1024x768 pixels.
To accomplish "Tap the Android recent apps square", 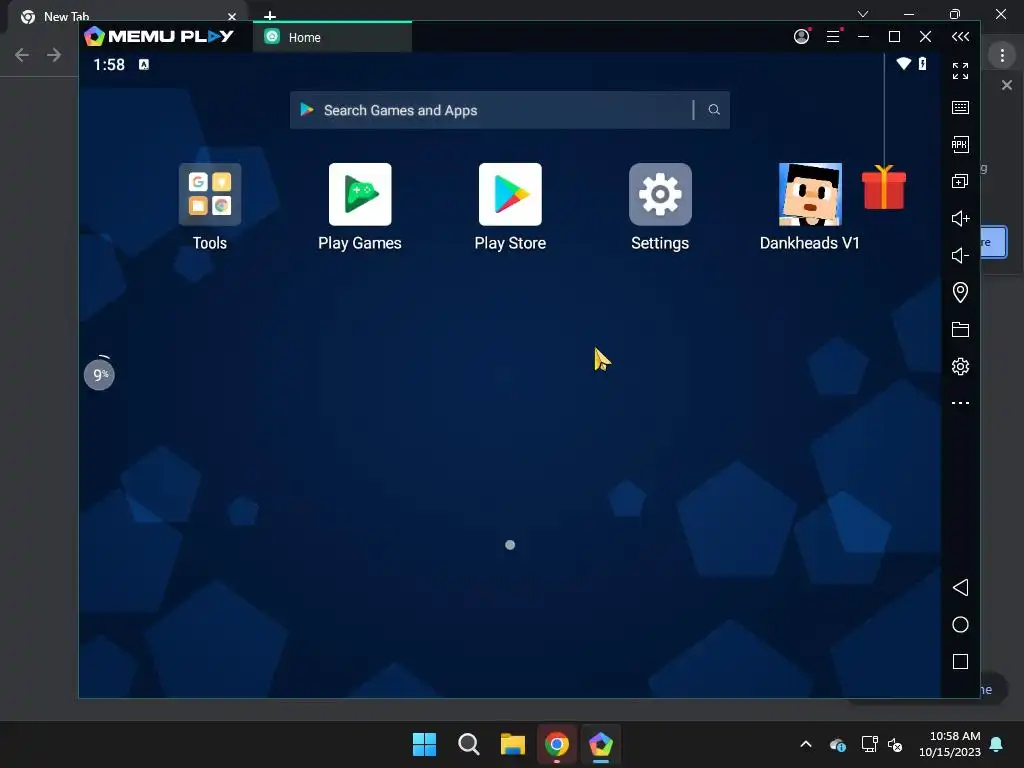I will [960, 662].
